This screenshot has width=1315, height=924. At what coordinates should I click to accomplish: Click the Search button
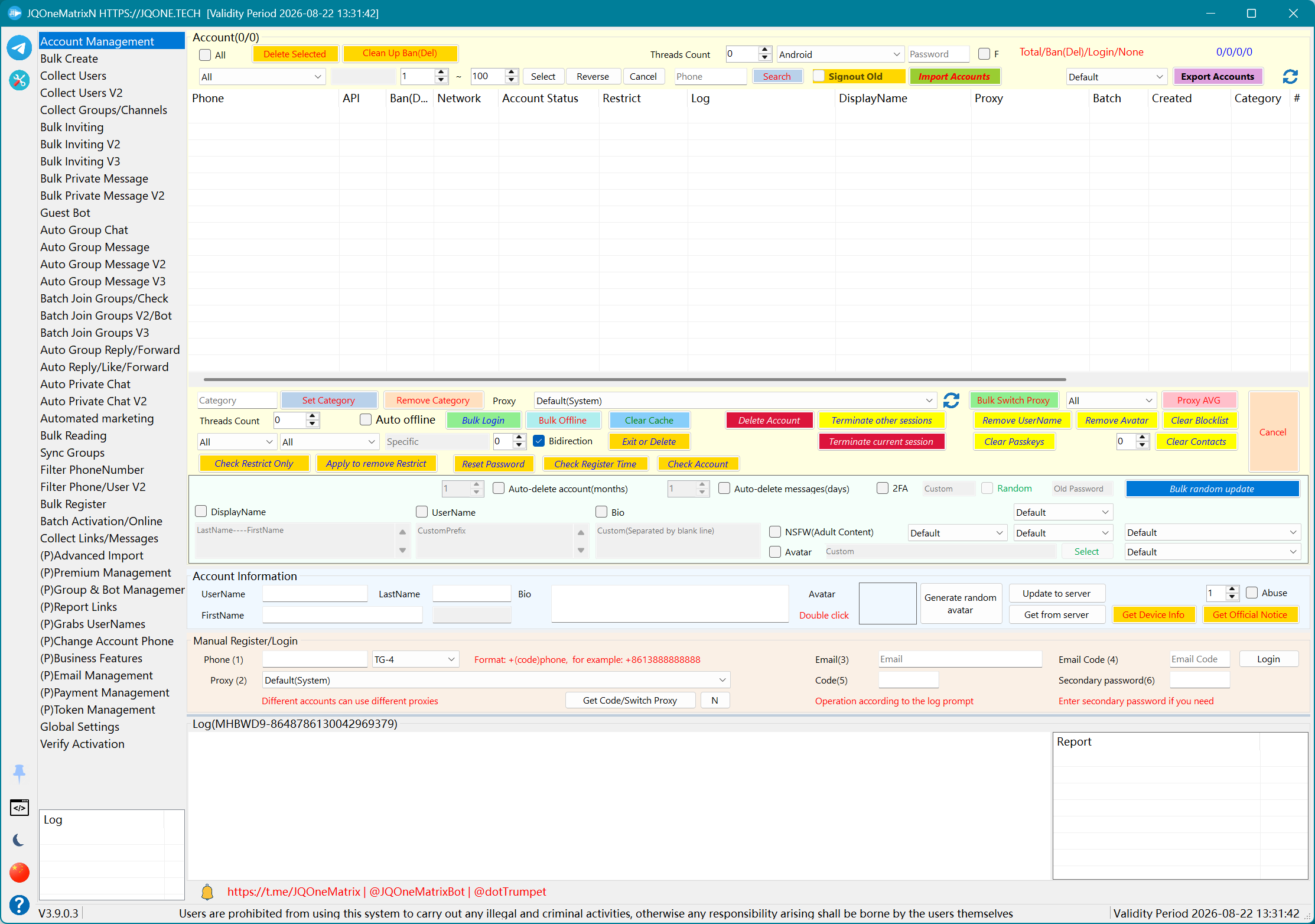[777, 76]
